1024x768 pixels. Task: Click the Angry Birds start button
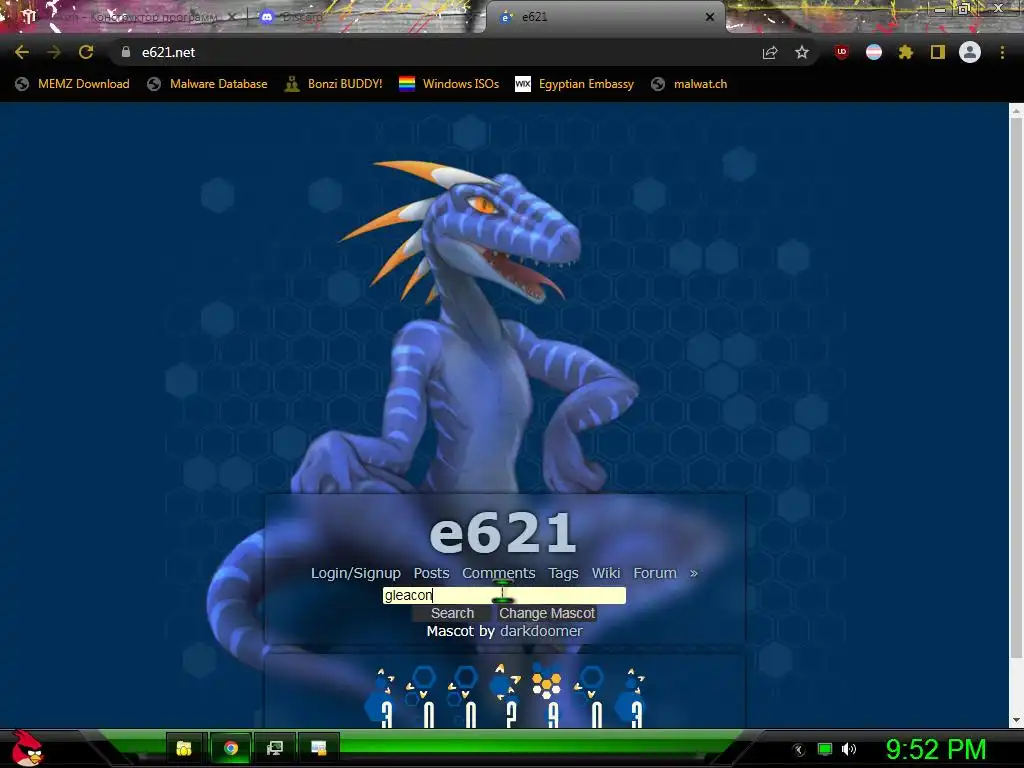(27, 748)
